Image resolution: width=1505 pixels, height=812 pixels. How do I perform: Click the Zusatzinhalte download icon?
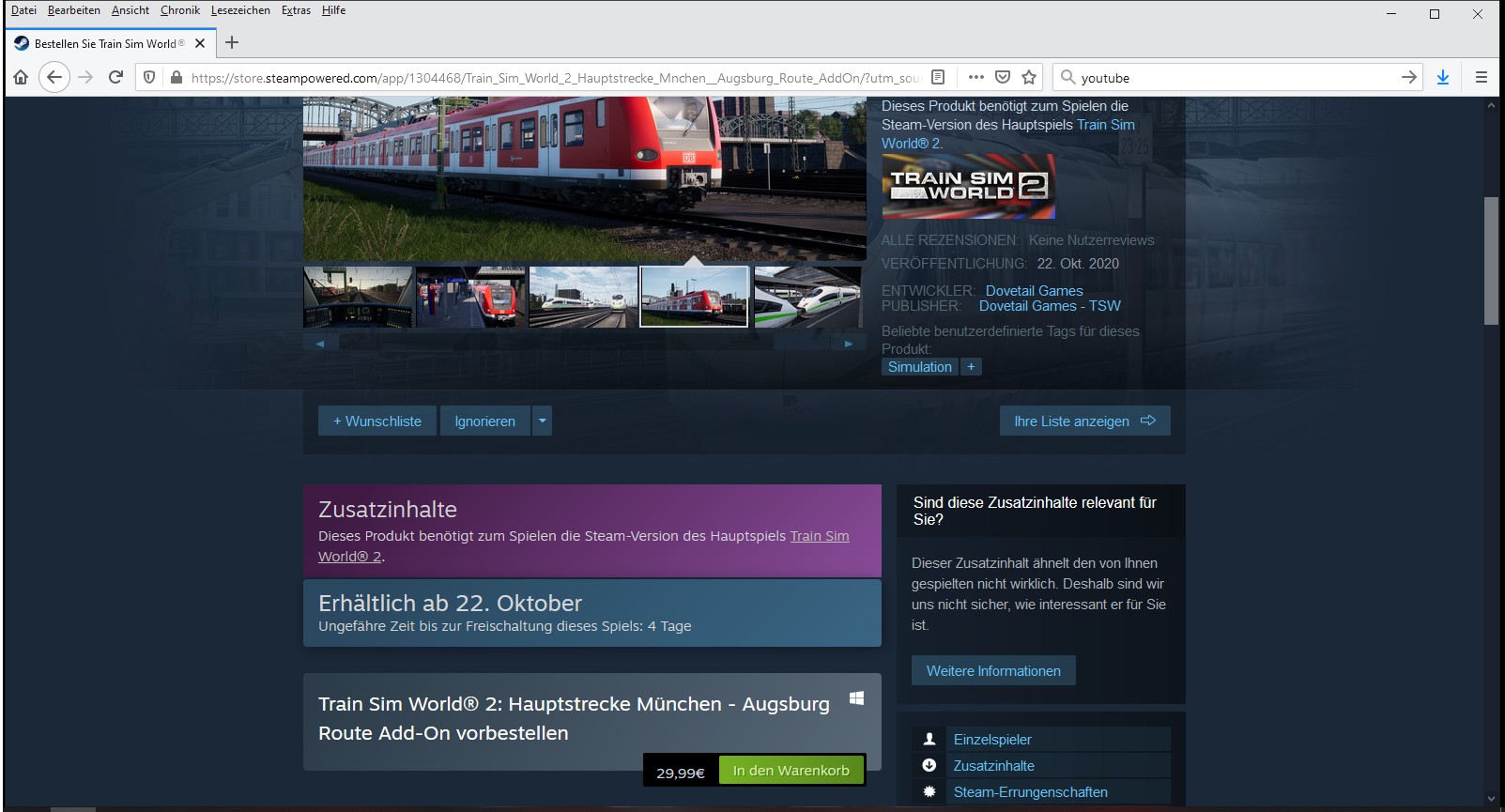click(x=929, y=765)
